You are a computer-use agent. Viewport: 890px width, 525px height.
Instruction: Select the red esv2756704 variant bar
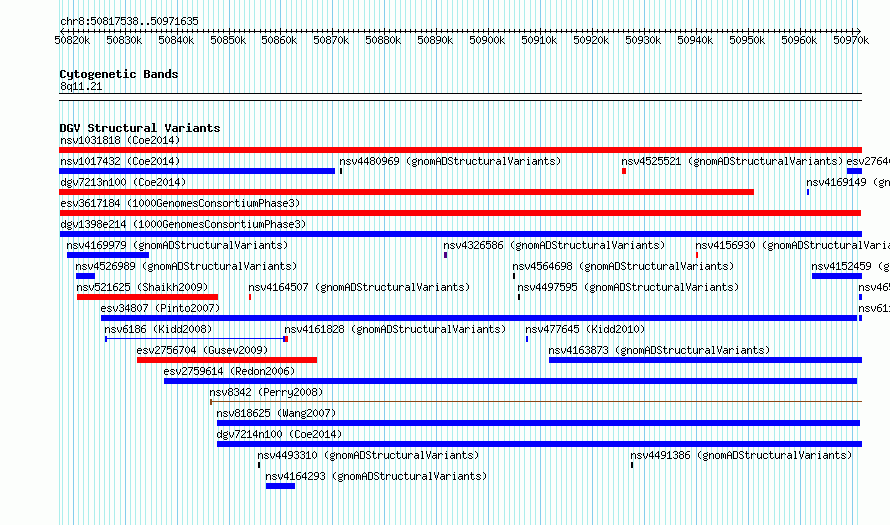227,360
